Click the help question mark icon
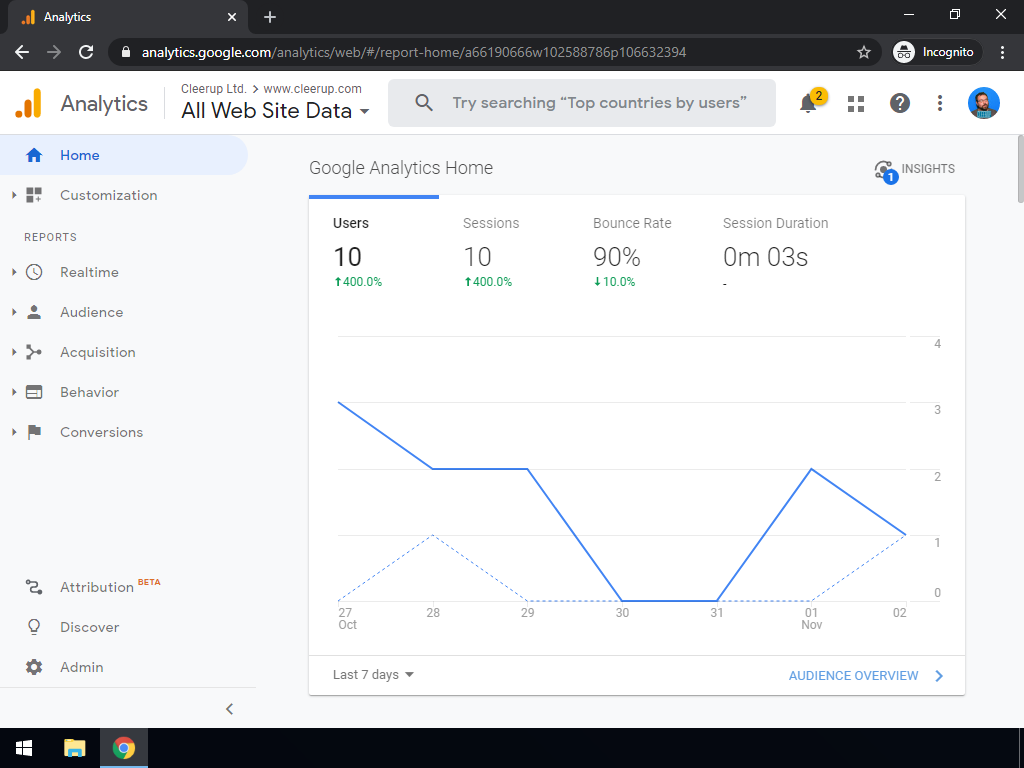 pos(900,103)
